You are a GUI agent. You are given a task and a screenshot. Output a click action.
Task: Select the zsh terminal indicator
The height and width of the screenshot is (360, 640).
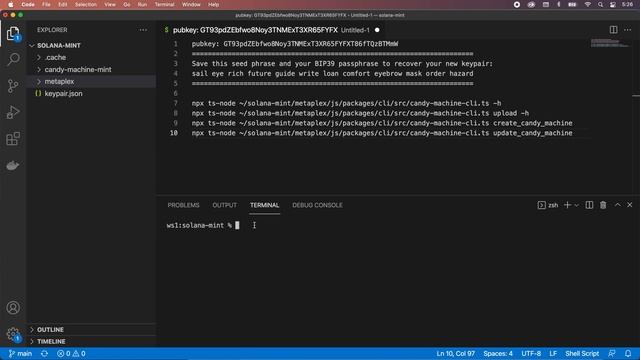click(x=548, y=205)
